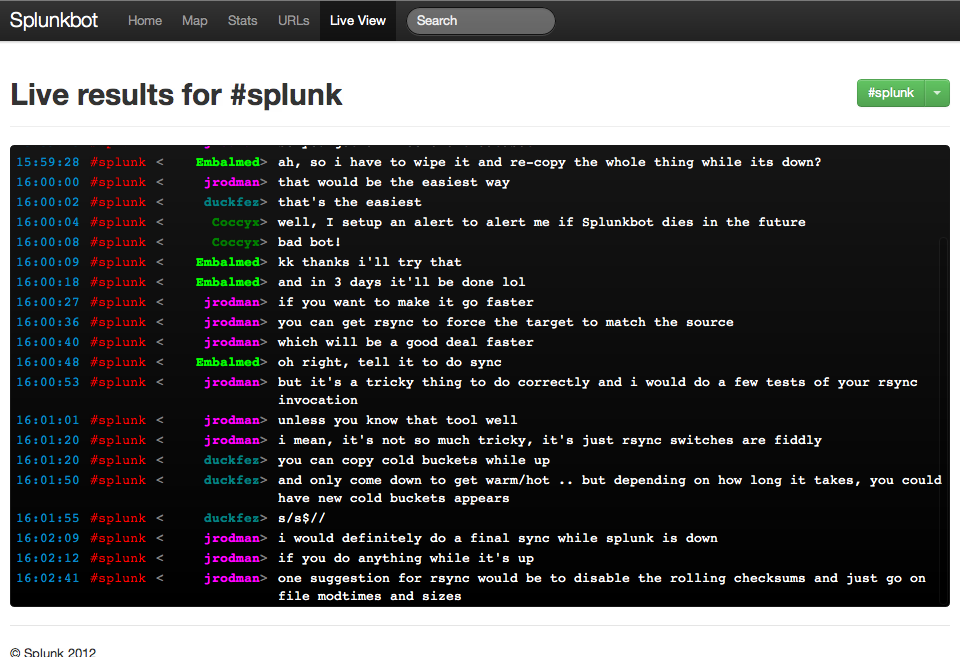Click "kk thanks i'll try that" message

(x=370, y=262)
